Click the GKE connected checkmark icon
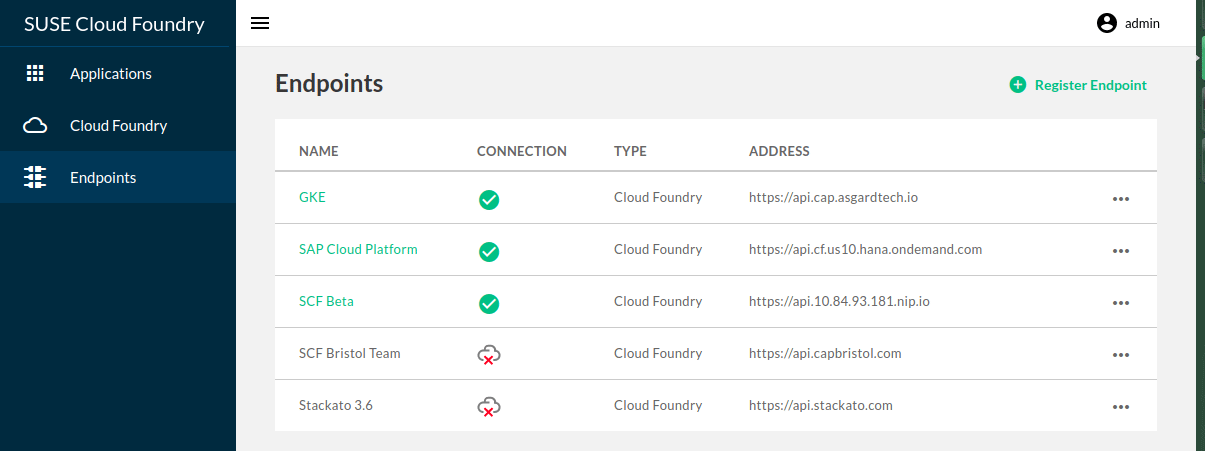 tap(489, 199)
